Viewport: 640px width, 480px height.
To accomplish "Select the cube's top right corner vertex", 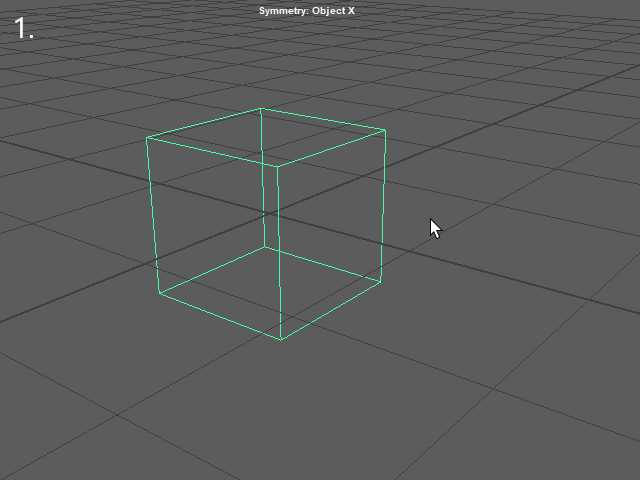I will point(385,130).
